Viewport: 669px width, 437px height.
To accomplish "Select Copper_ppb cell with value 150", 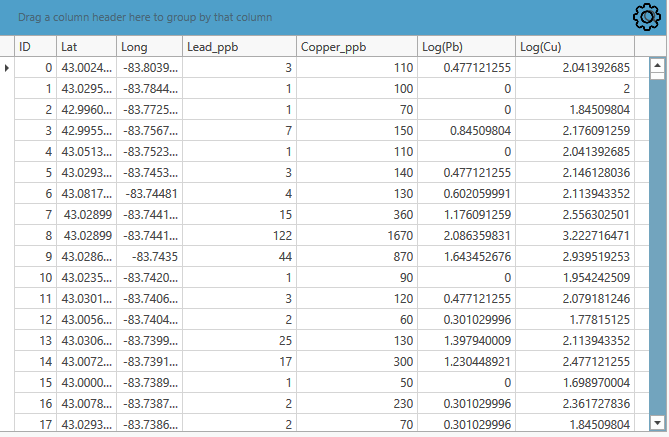I will coord(357,131).
